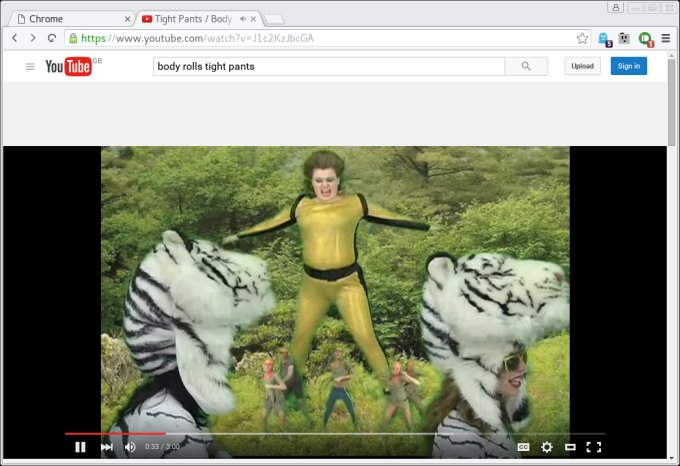Submit search with magnifier button
680x466 pixels.
pos(526,66)
